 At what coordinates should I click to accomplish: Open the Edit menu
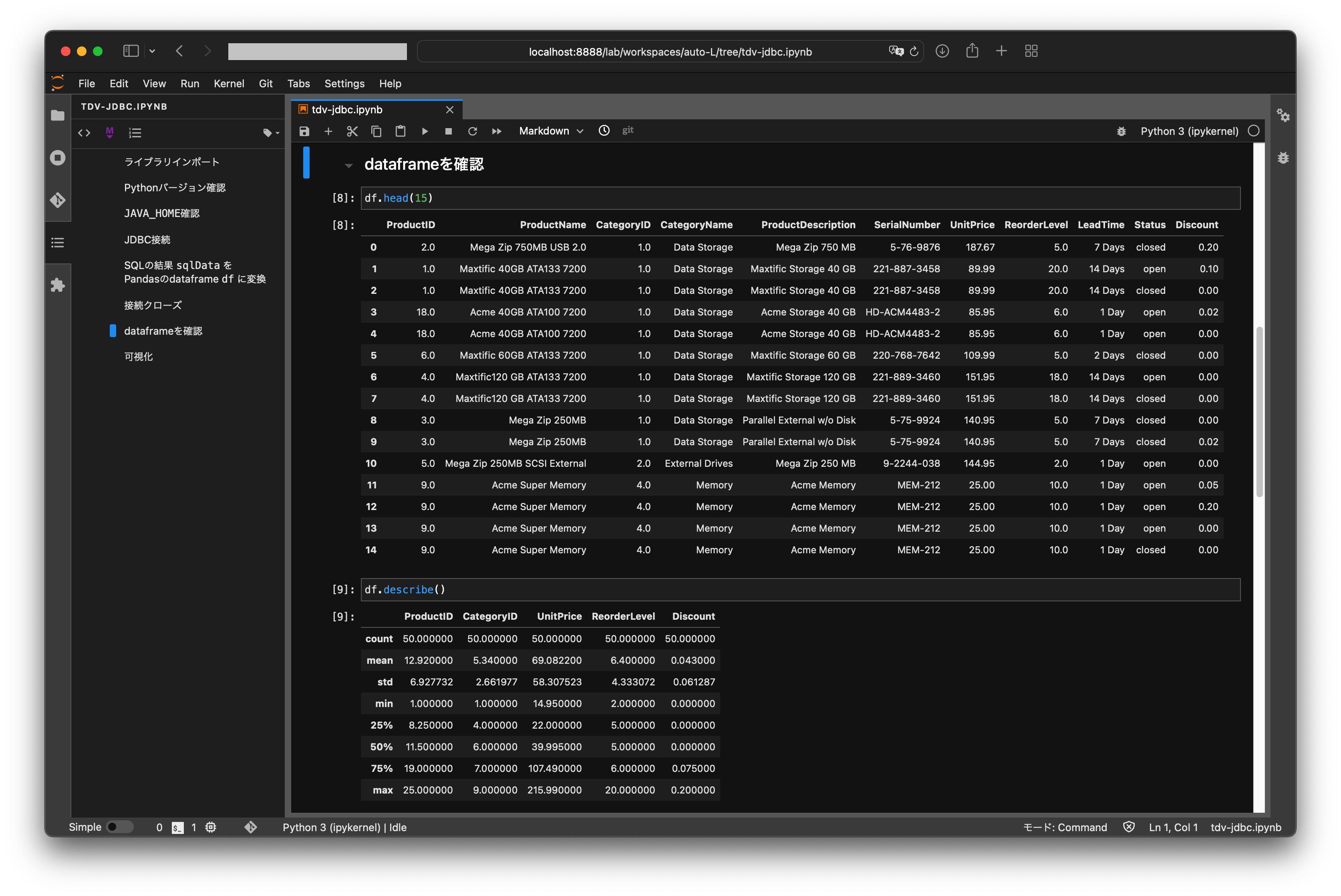click(x=119, y=83)
